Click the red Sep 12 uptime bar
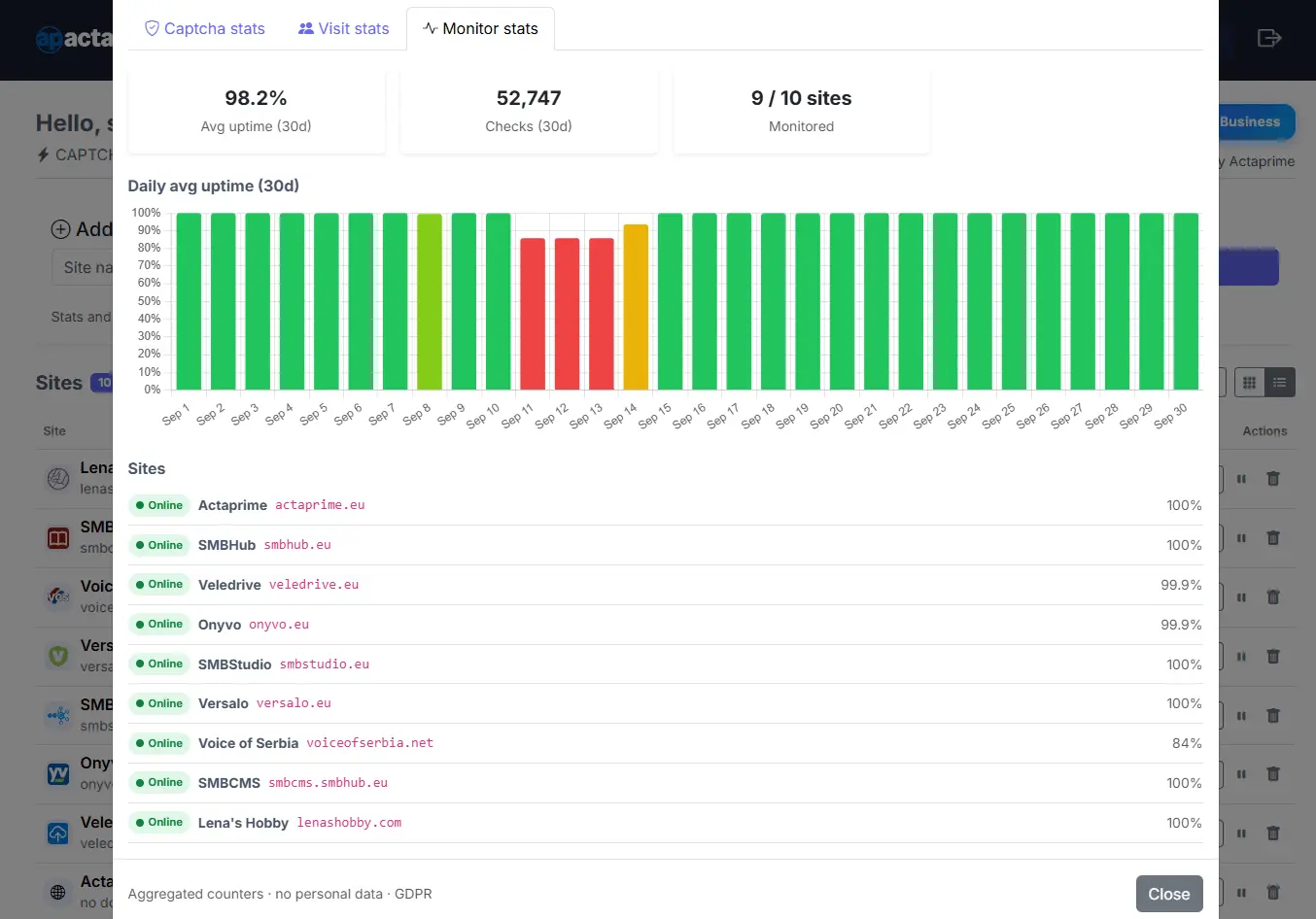Screen dimensions: 1316x919 point(567,314)
